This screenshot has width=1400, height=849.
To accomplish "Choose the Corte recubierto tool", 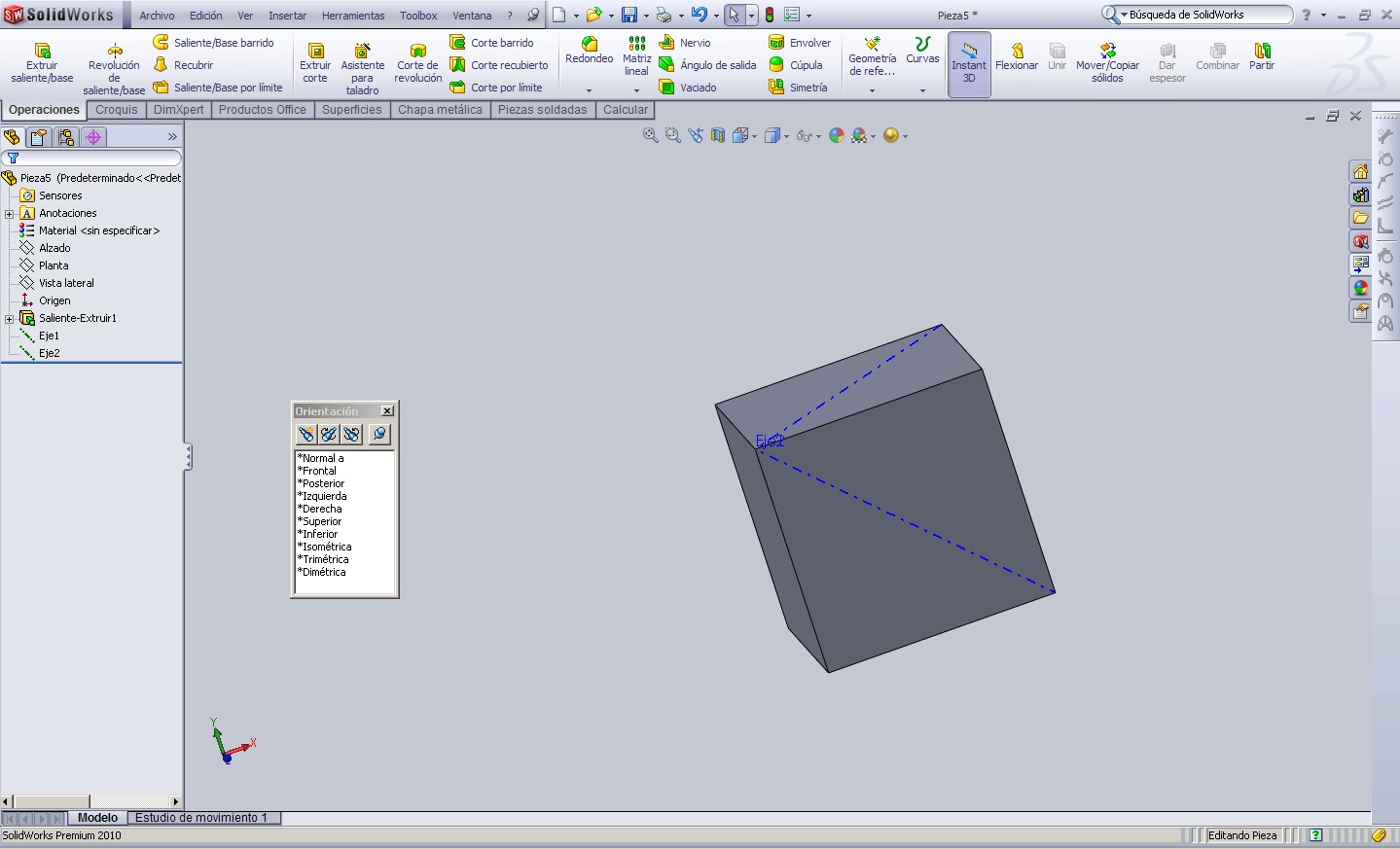I will (x=499, y=65).
